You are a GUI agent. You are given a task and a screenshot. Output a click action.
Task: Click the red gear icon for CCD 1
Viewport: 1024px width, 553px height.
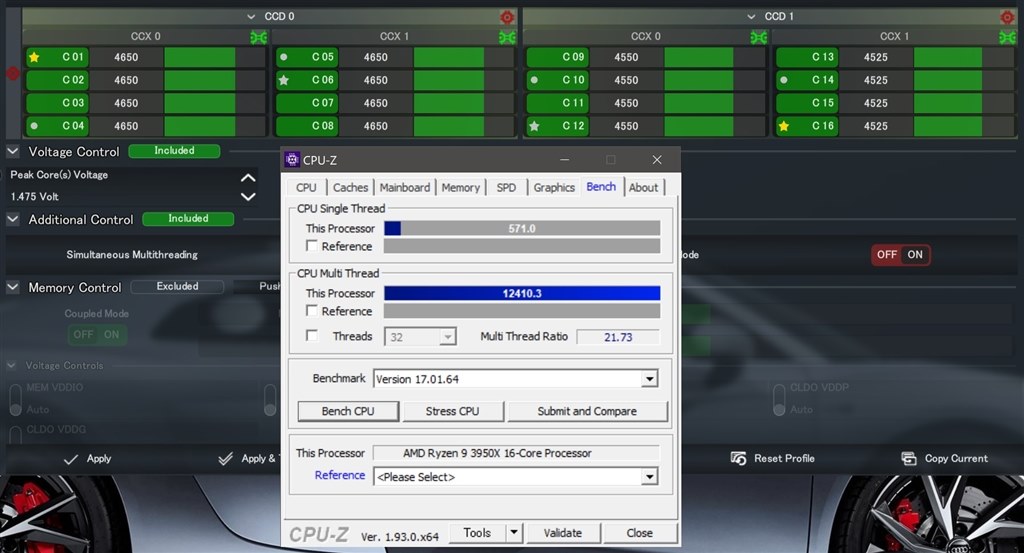pyautogui.click(x=1007, y=17)
